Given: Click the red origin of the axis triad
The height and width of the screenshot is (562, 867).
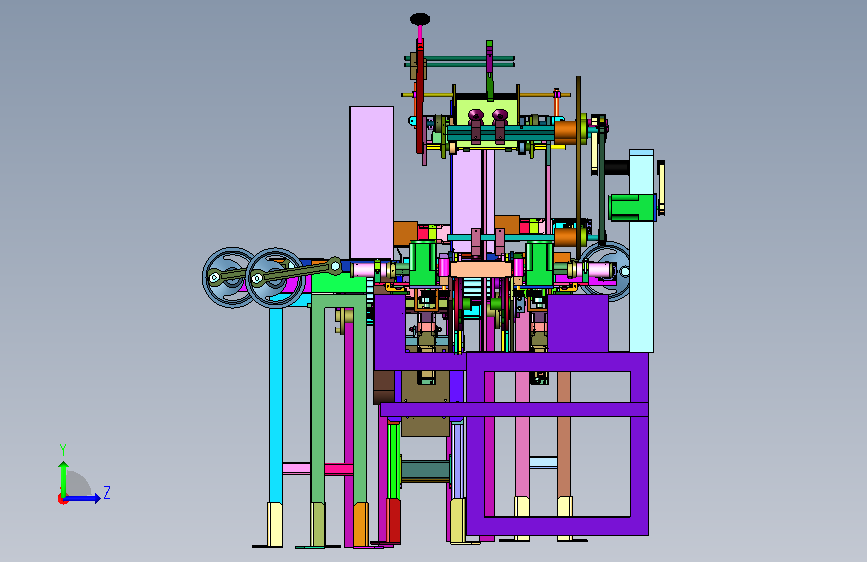Looking at the screenshot, I should coord(62,499).
